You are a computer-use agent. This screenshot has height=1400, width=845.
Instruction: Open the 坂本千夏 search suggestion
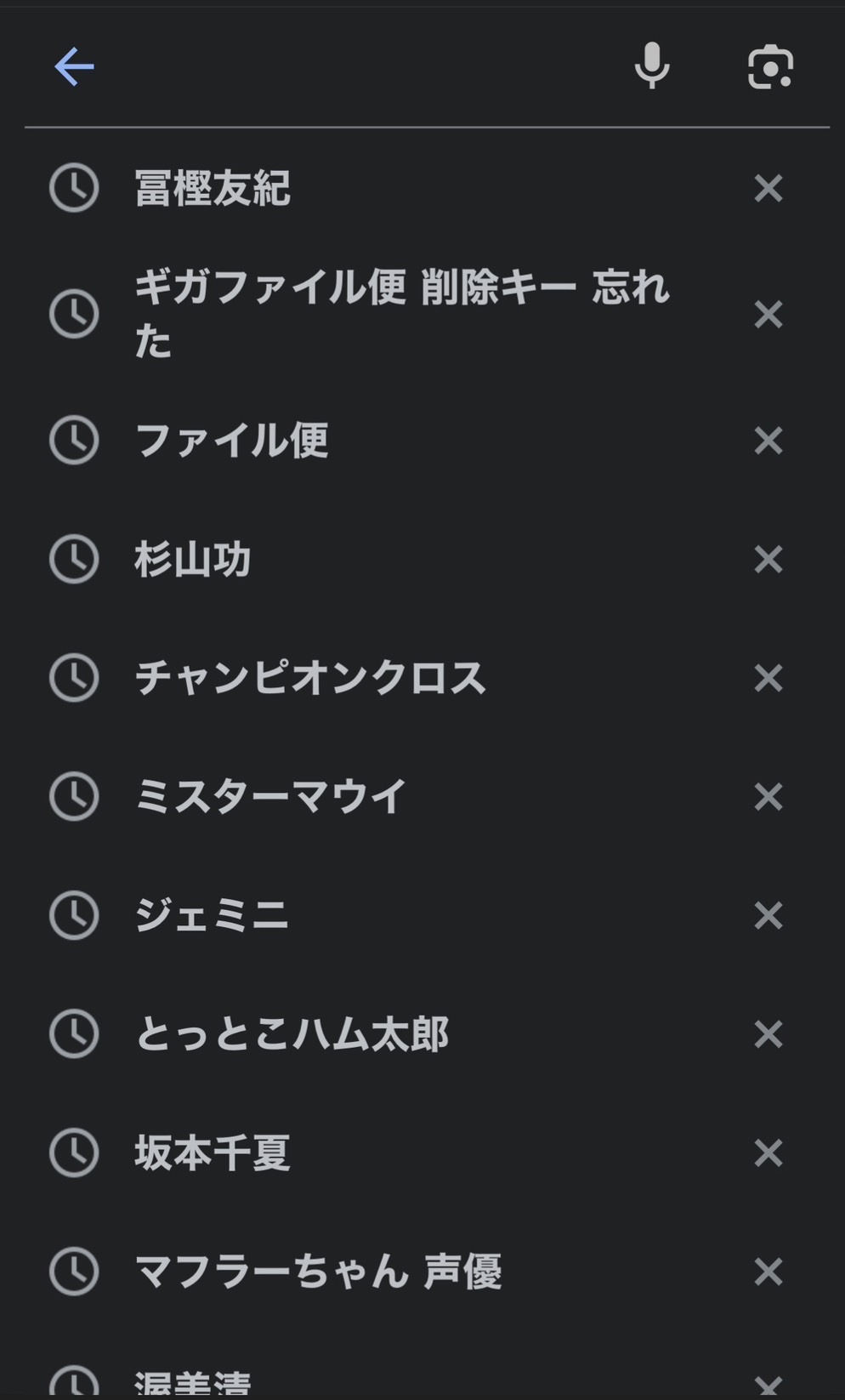pos(213,1153)
